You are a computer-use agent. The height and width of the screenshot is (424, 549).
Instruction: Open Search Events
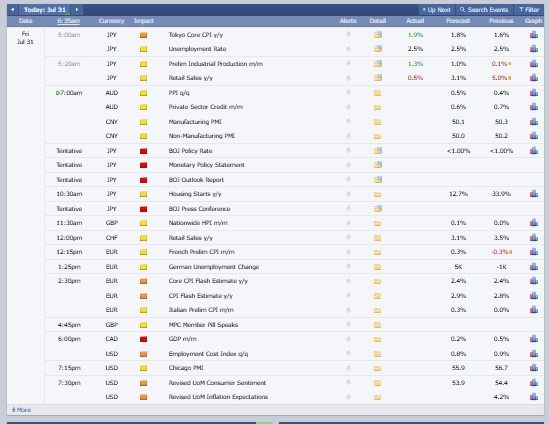click(x=484, y=10)
